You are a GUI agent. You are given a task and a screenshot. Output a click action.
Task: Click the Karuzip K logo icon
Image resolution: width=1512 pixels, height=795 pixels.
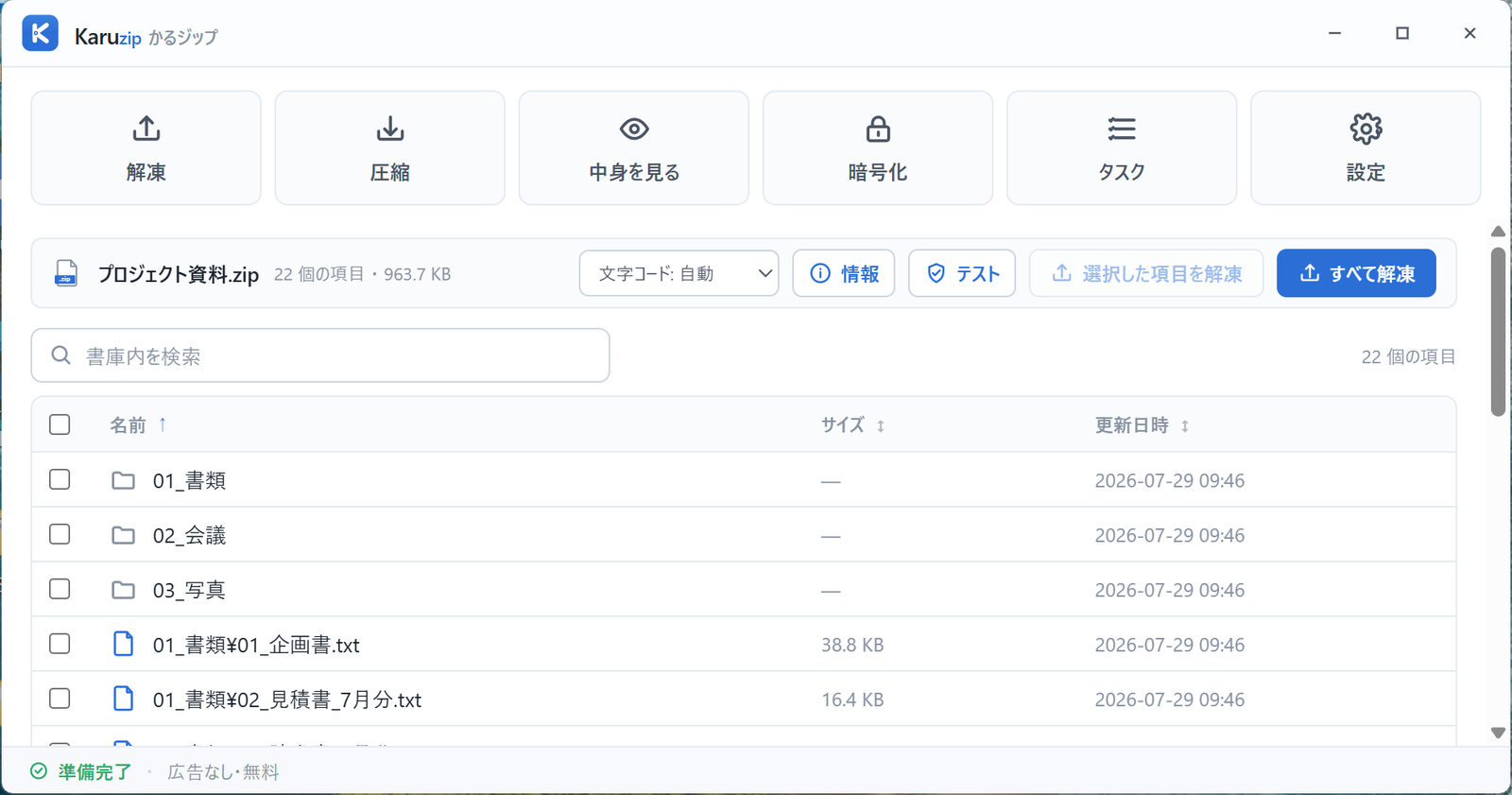41,33
